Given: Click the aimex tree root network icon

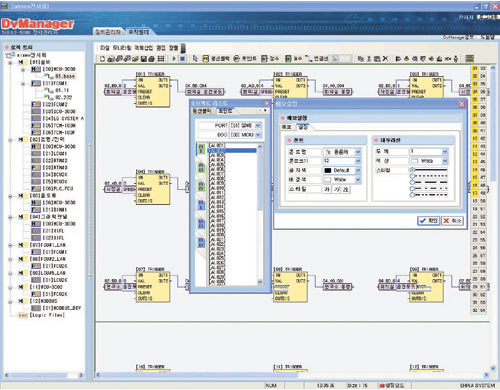Looking at the screenshot, I should [x=10, y=55].
